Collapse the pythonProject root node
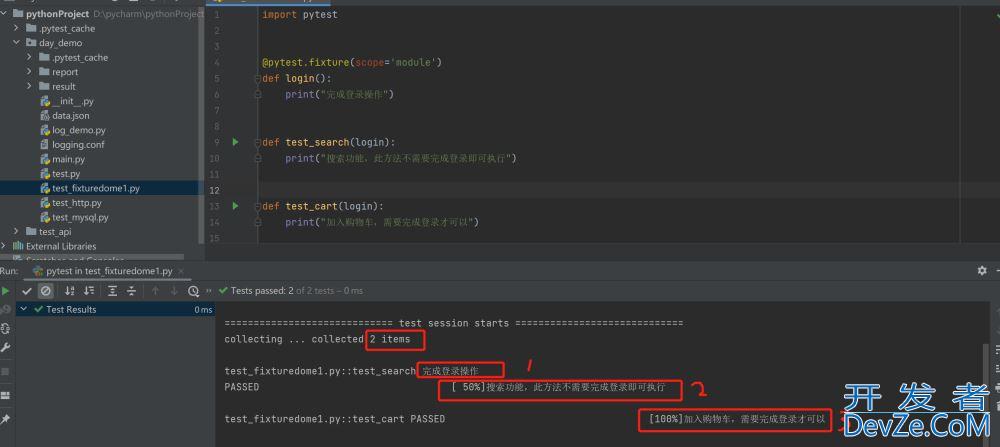Image resolution: width=1000 pixels, height=447 pixels. (5, 13)
